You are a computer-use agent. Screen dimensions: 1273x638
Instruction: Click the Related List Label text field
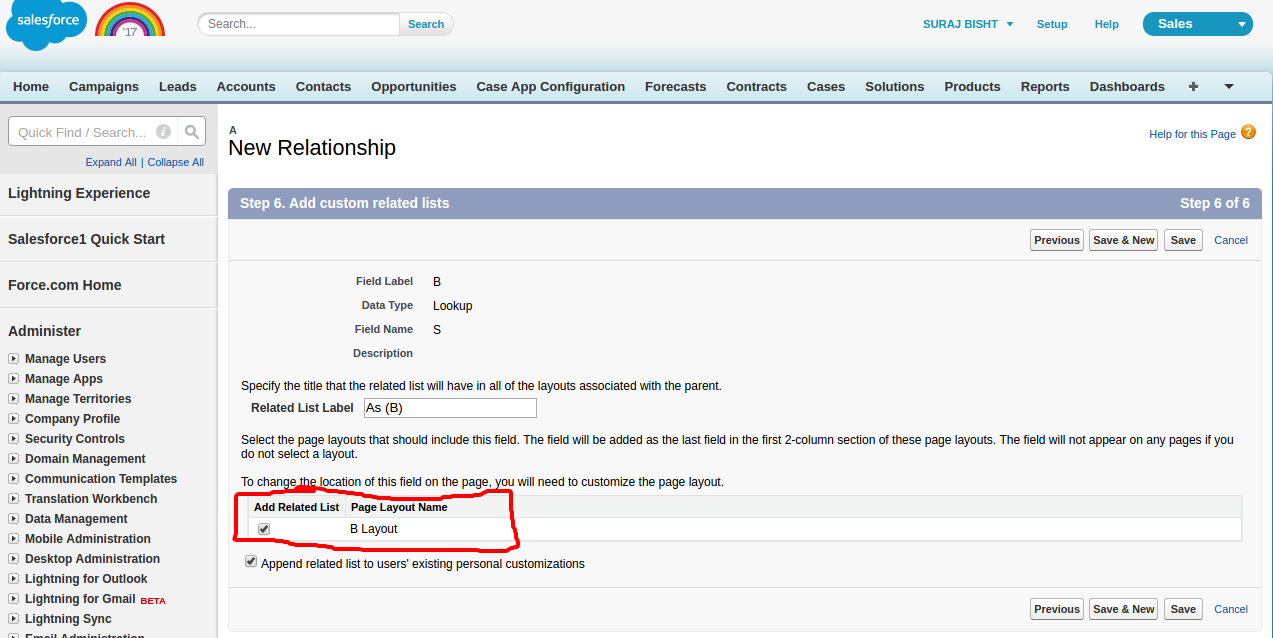pyautogui.click(x=450, y=408)
